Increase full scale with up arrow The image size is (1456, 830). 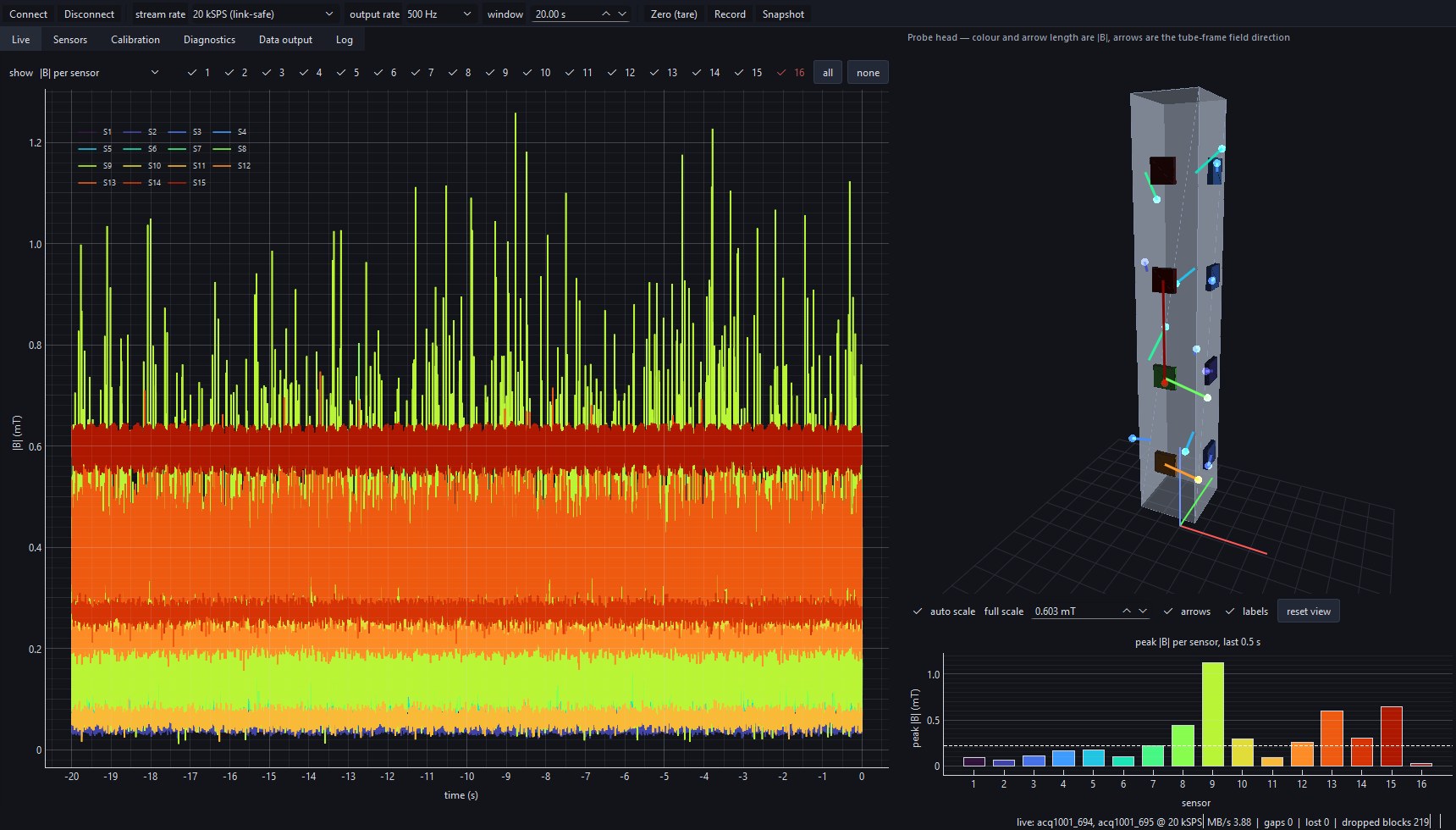pos(1127,611)
